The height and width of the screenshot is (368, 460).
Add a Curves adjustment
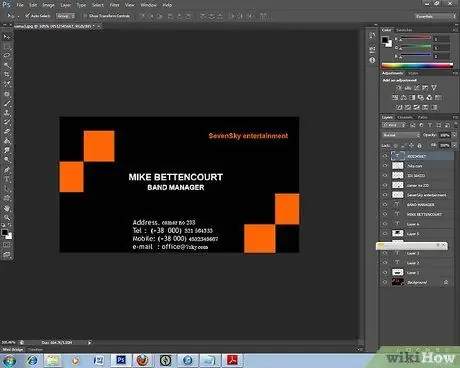point(416,88)
